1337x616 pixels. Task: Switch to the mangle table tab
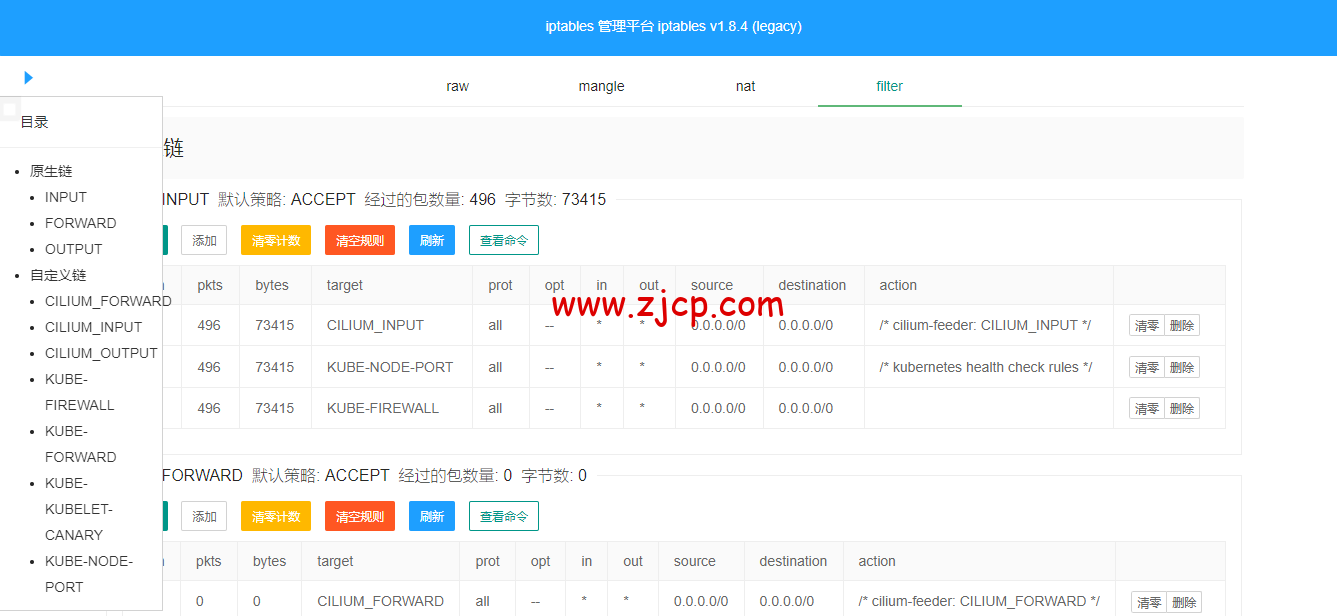[602, 86]
